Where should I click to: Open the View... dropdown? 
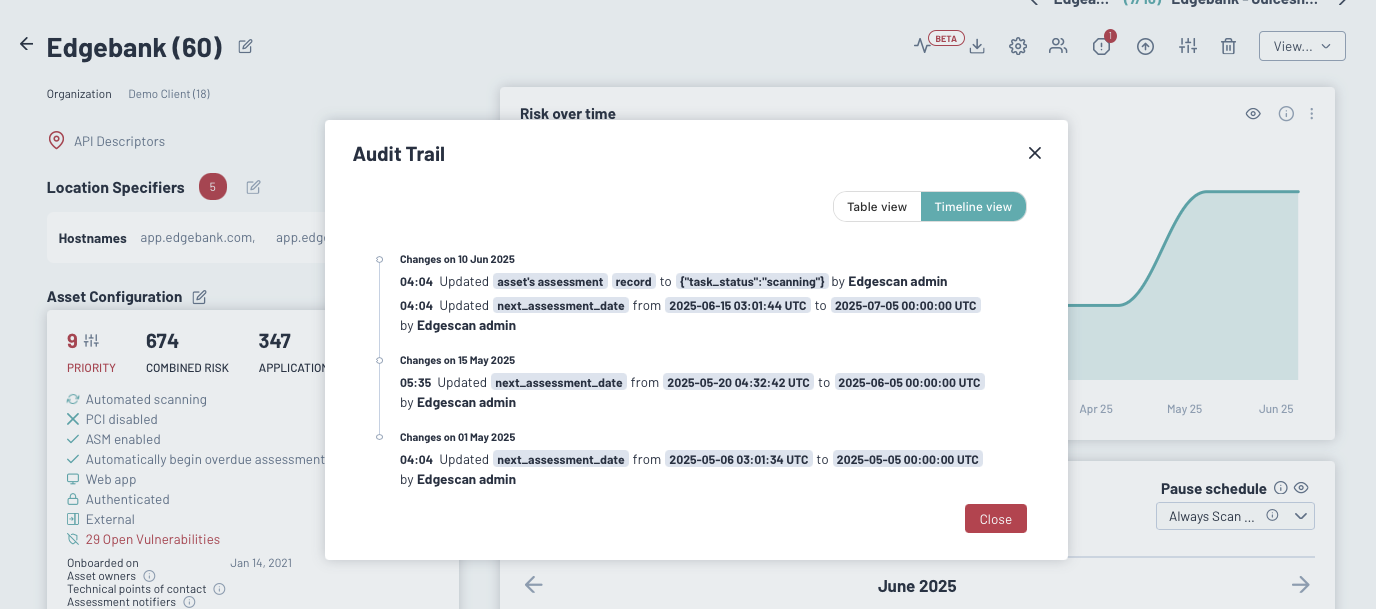point(1302,46)
